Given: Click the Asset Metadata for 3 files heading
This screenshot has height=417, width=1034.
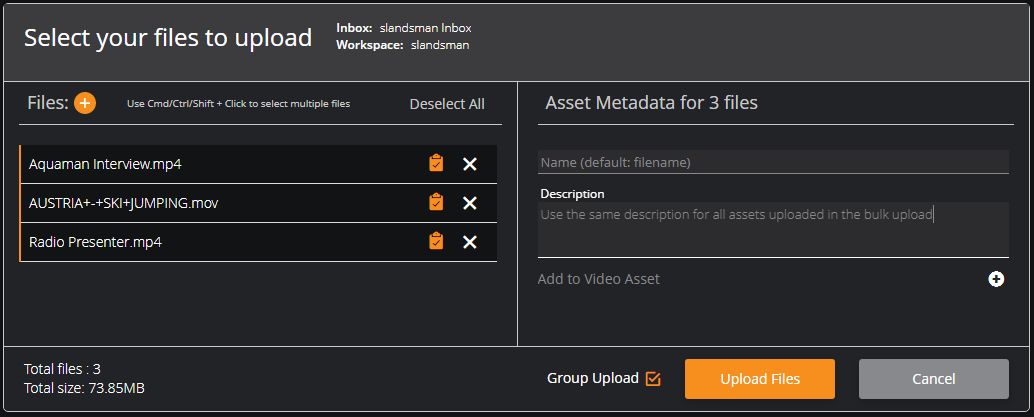Looking at the screenshot, I should click(x=652, y=103).
